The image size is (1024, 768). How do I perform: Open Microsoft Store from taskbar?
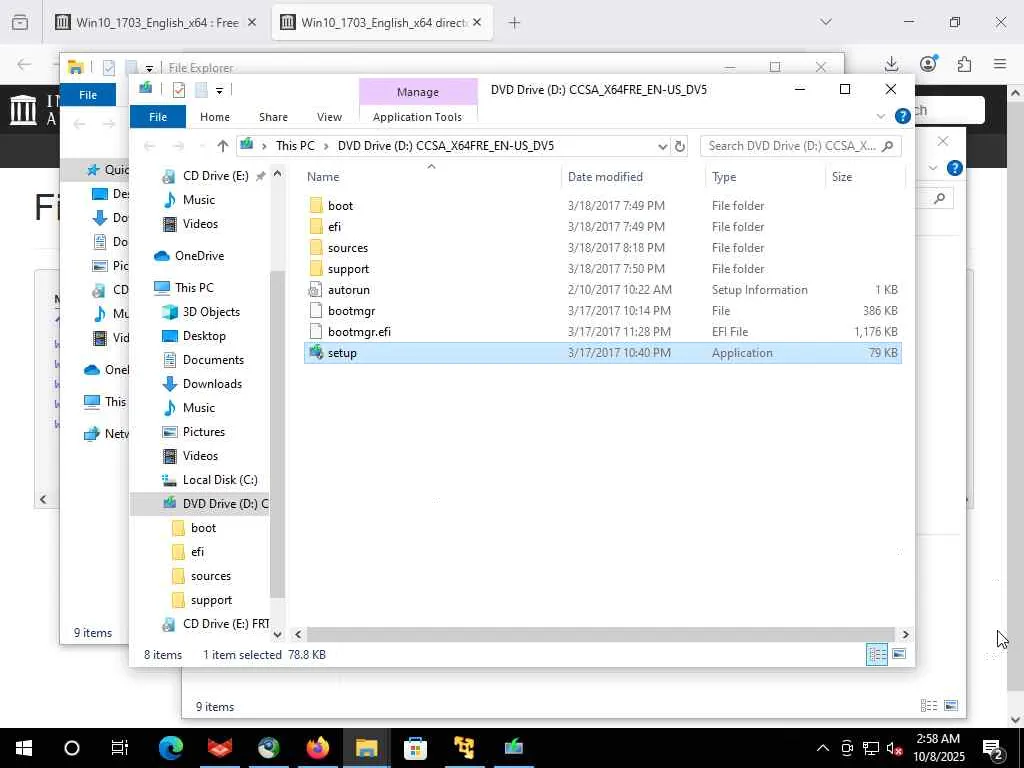(415, 748)
